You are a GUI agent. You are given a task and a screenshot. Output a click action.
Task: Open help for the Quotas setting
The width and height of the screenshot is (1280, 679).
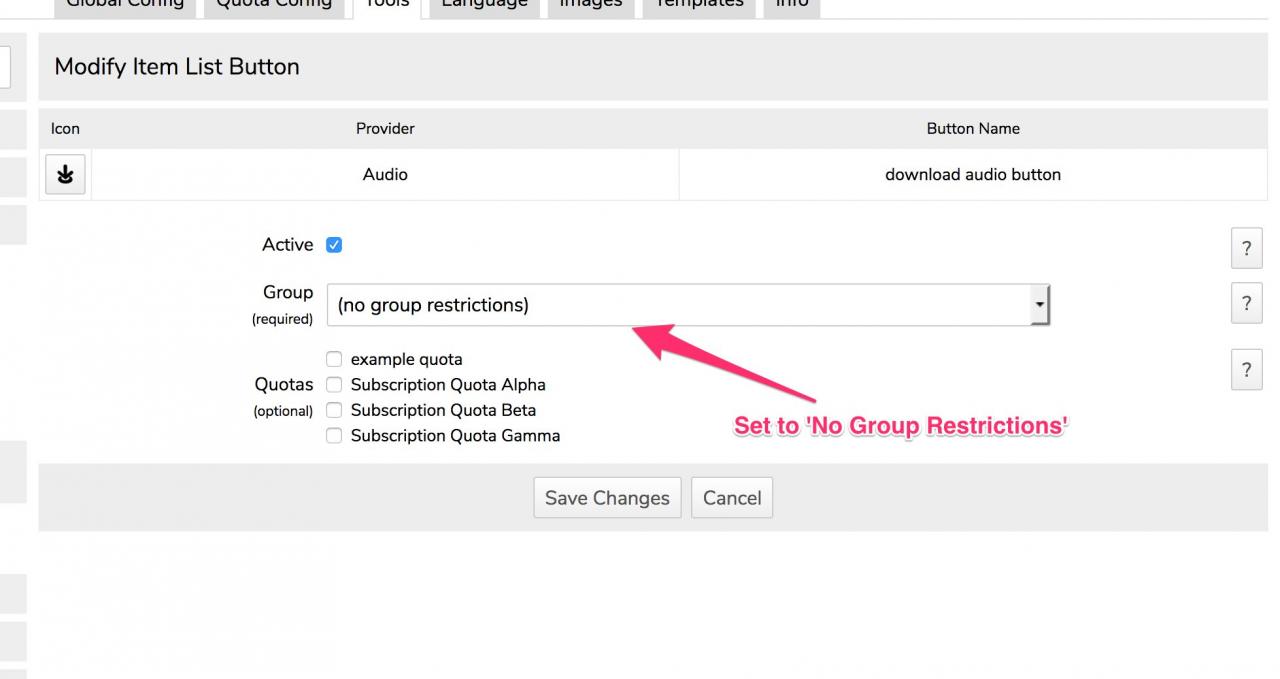click(1246, 370)
